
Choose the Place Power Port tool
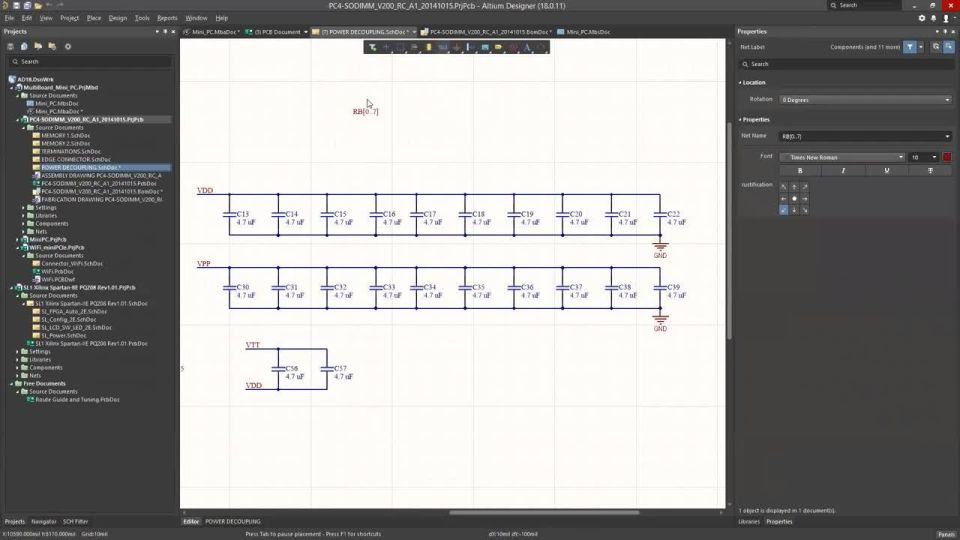(x=457, y=47)
